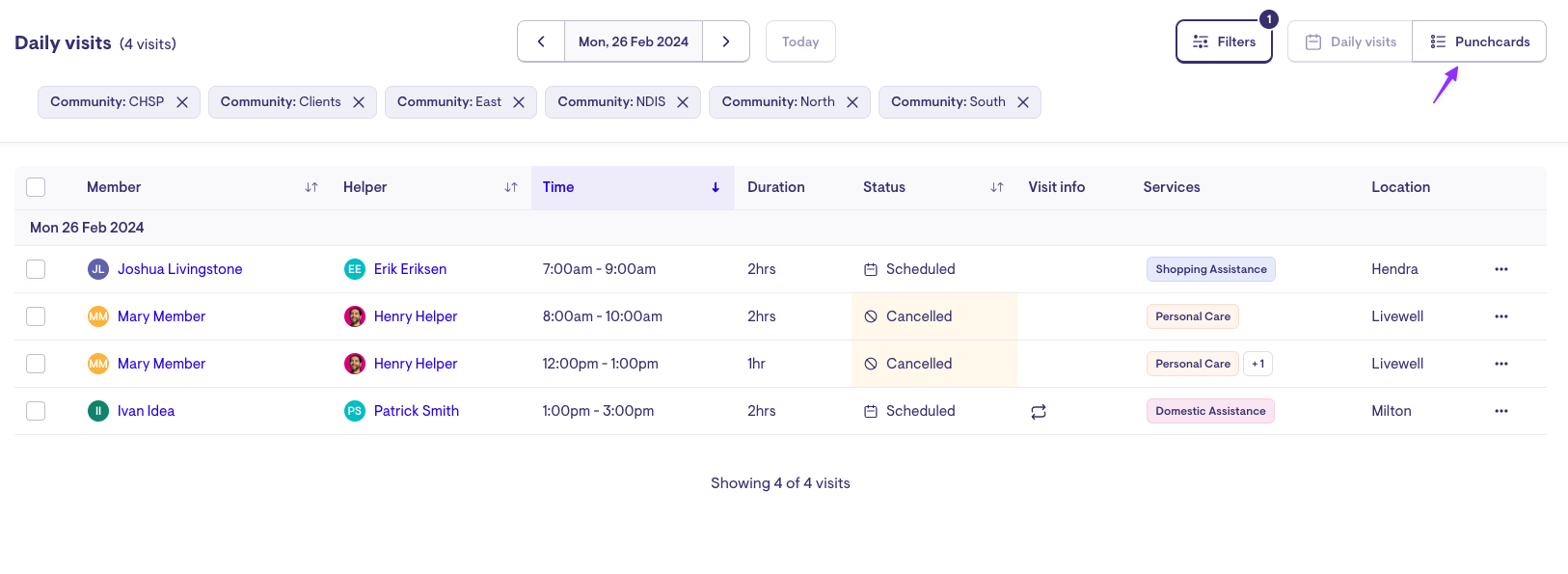Open Erik Eriksen helper profile link
The width and height of the screenshot is (1568, 574).
pyautogui.click(x=410, y=269)
